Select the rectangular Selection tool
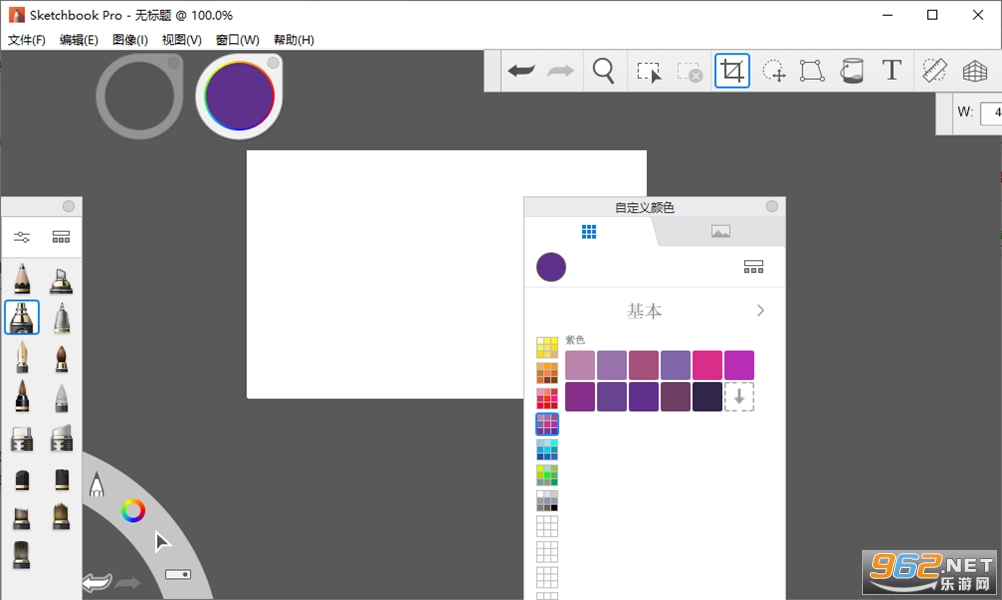This screenshot has width=1002, height=600. [x=649, y=72]
